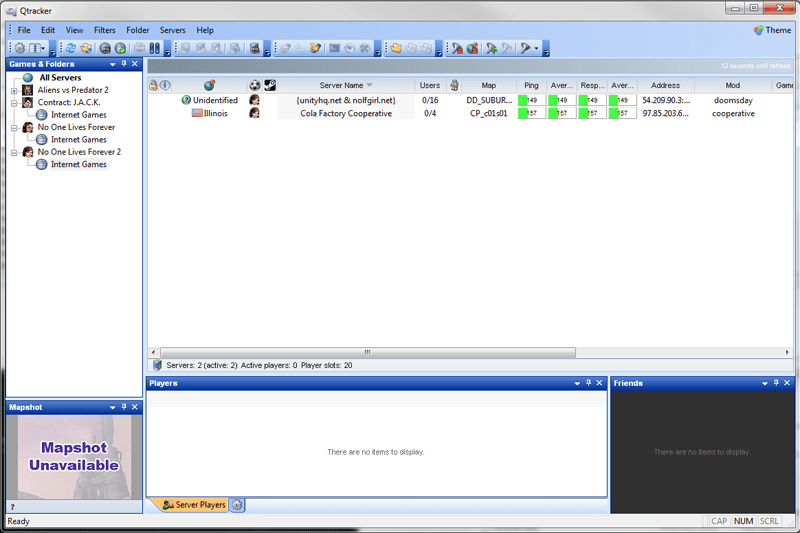Click Ping bar for unityhq.net server row
The width and height of the screenshot is (800, 533).
(531, 100)
